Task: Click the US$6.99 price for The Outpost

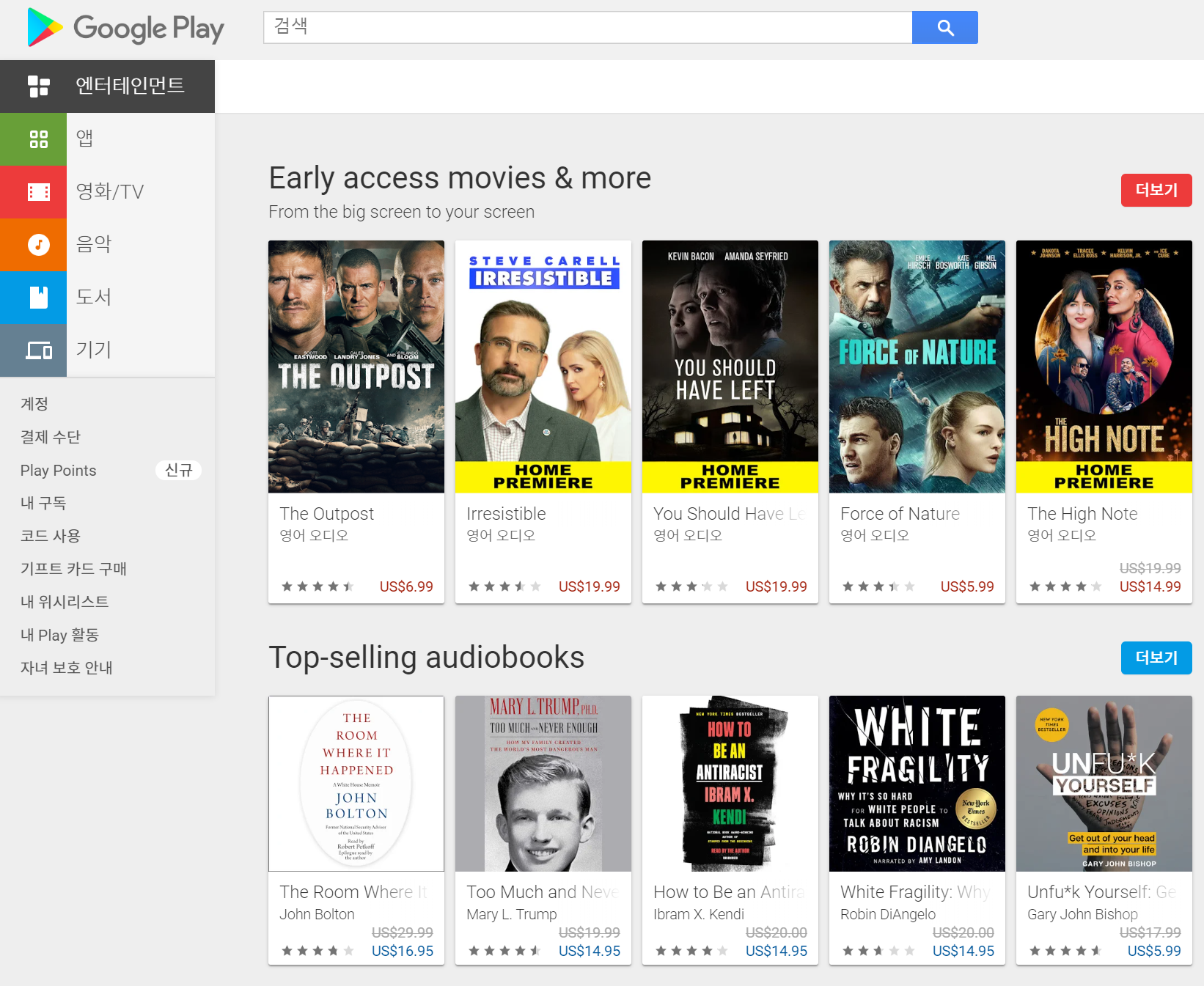Action: (x=406, y=586)
